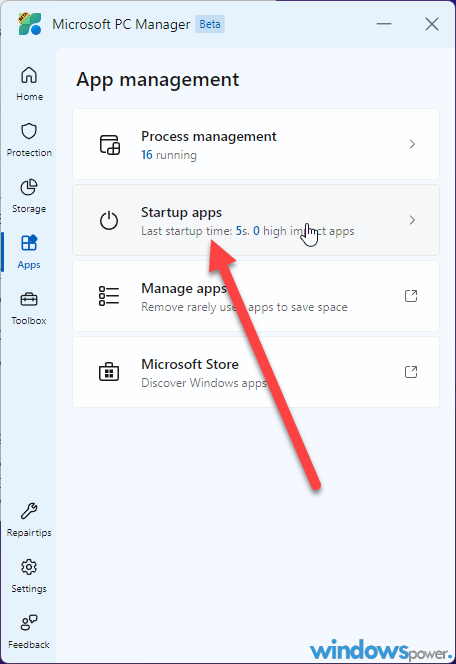The height and width of the screenshot is (664, 456).
Task: Open the Manage apps title
Action: point(184,288)
